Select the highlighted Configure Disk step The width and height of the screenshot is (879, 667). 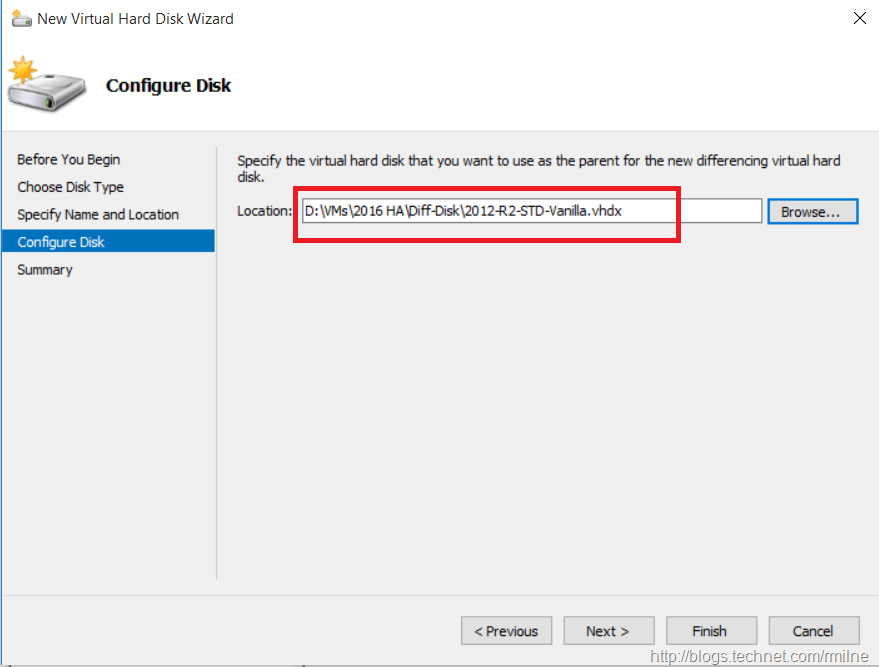[x=61, y=242]
